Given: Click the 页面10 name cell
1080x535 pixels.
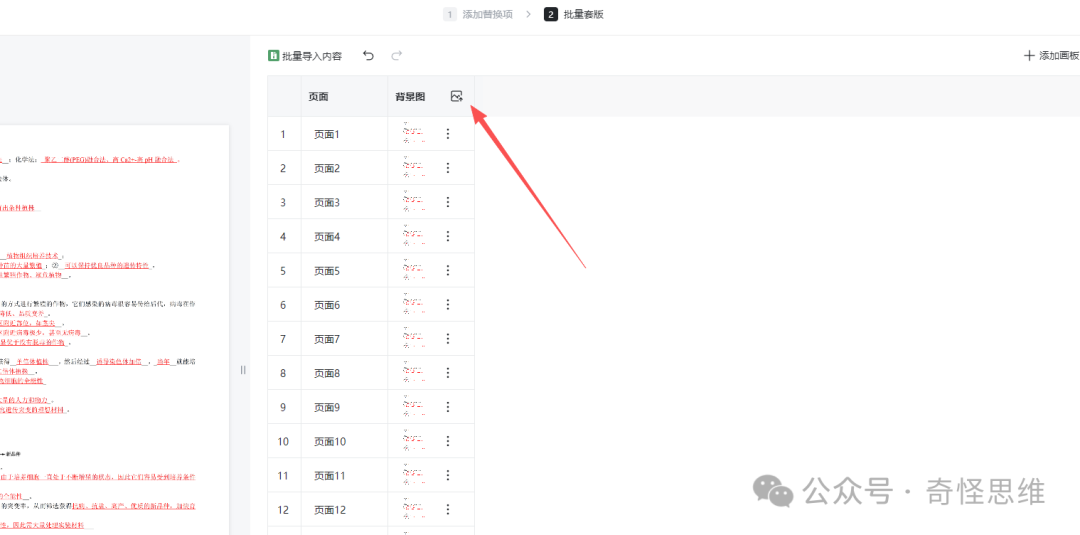Looking at the screenshot, I should (x=344, y=441).
